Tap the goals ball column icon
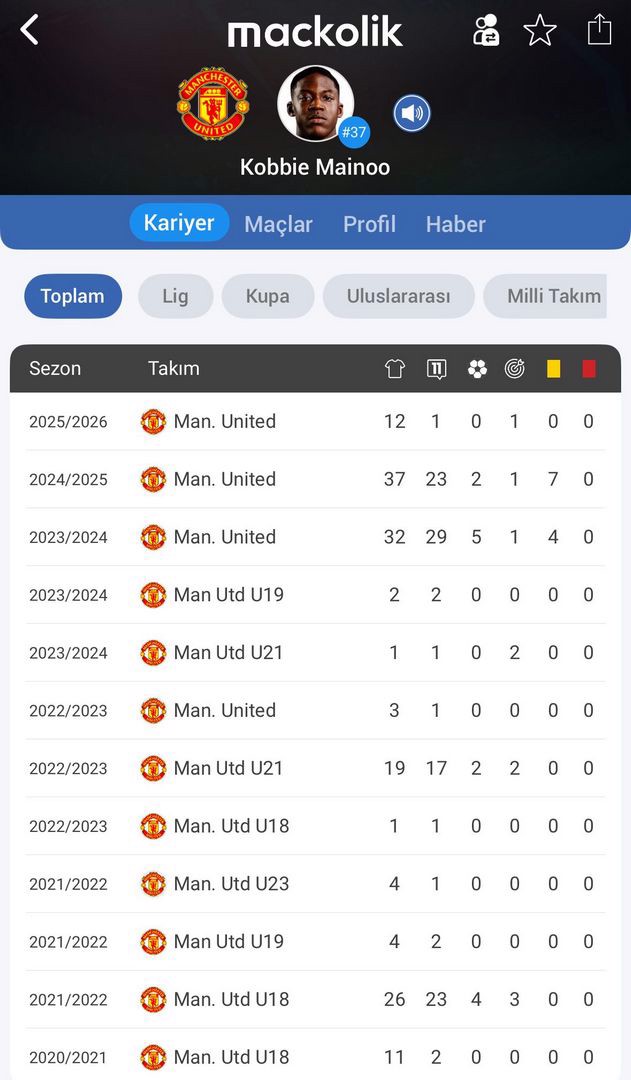Image resolution: width=631 pixels, height=1080 pixels. pyautogui.click(x=477, y=369)
